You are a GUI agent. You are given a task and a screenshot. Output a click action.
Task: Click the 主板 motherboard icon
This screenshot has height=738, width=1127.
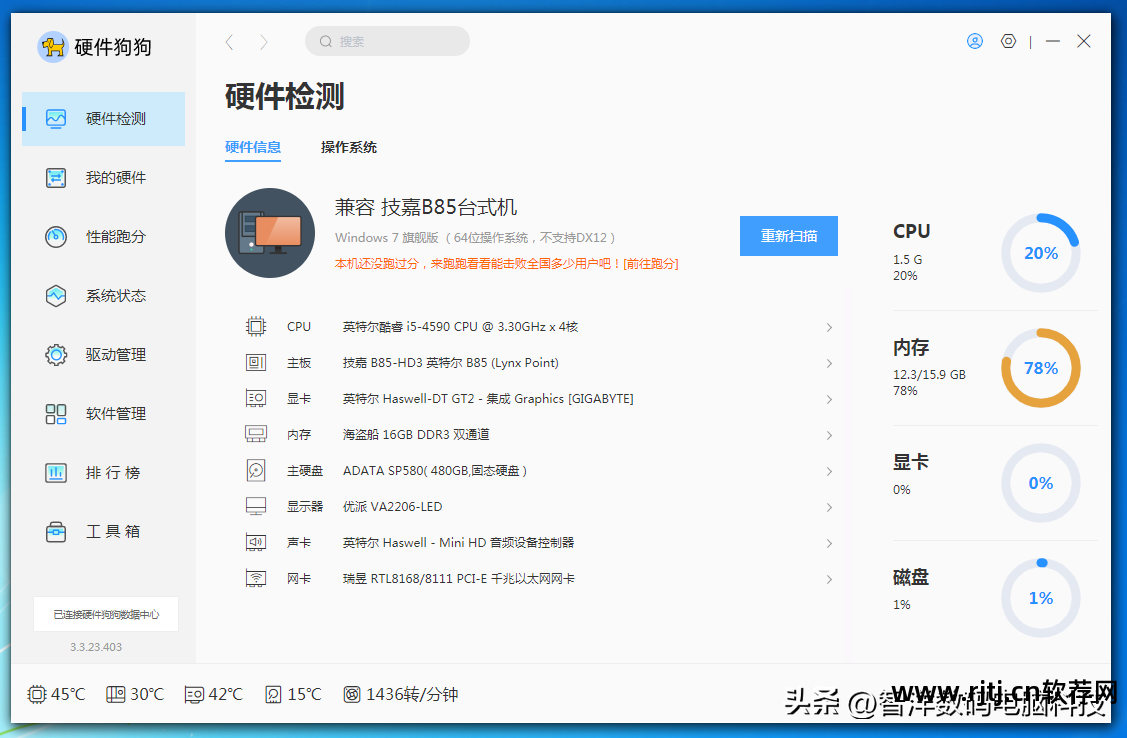256,363
